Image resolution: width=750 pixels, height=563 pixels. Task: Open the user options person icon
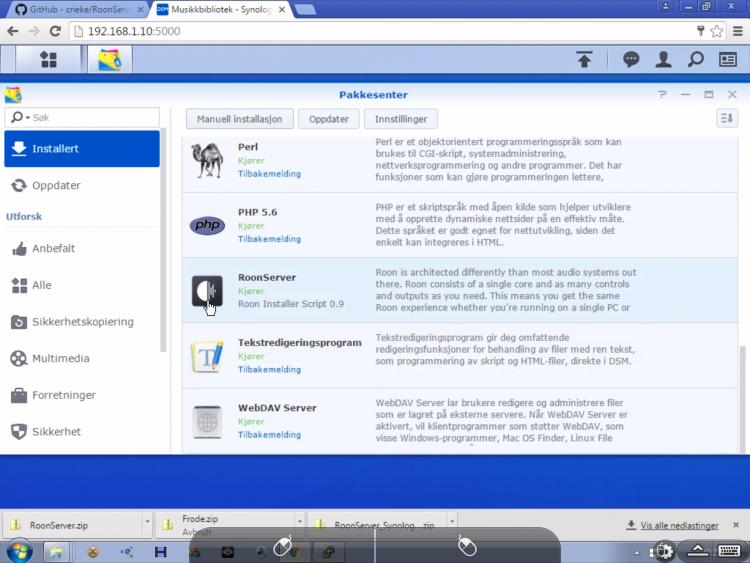click(663, 59)
